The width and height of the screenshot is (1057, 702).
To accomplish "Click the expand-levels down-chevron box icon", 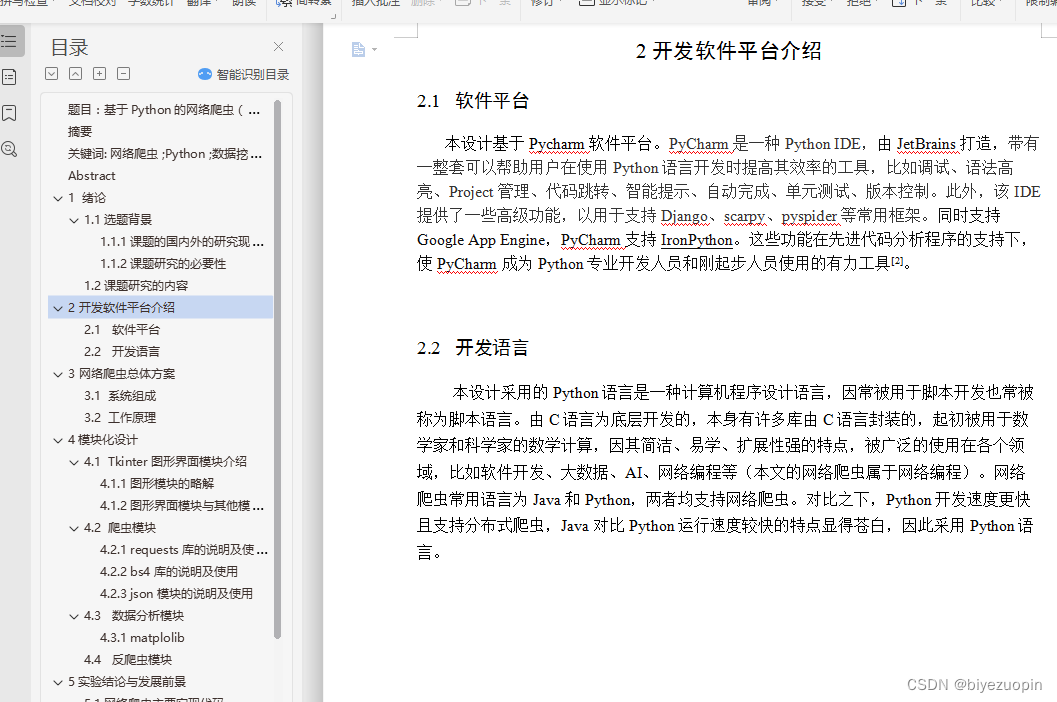I will coord(51,74).
